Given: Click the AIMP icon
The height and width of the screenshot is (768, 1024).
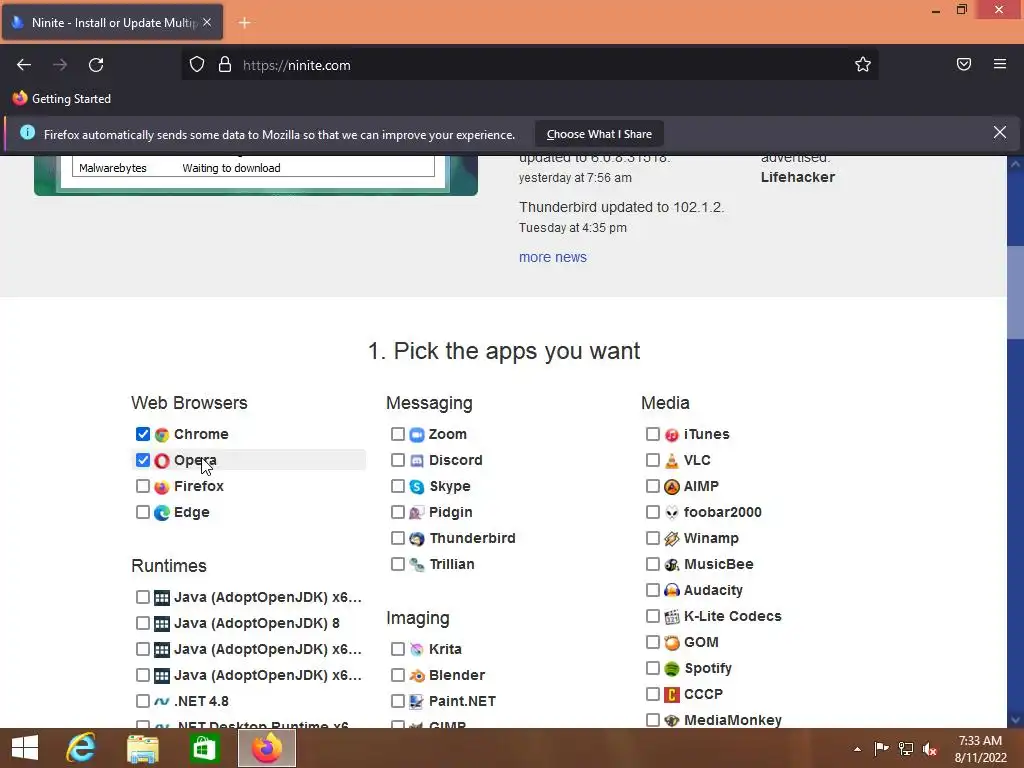Looking at the screenshot, I should tap(671, 487).
